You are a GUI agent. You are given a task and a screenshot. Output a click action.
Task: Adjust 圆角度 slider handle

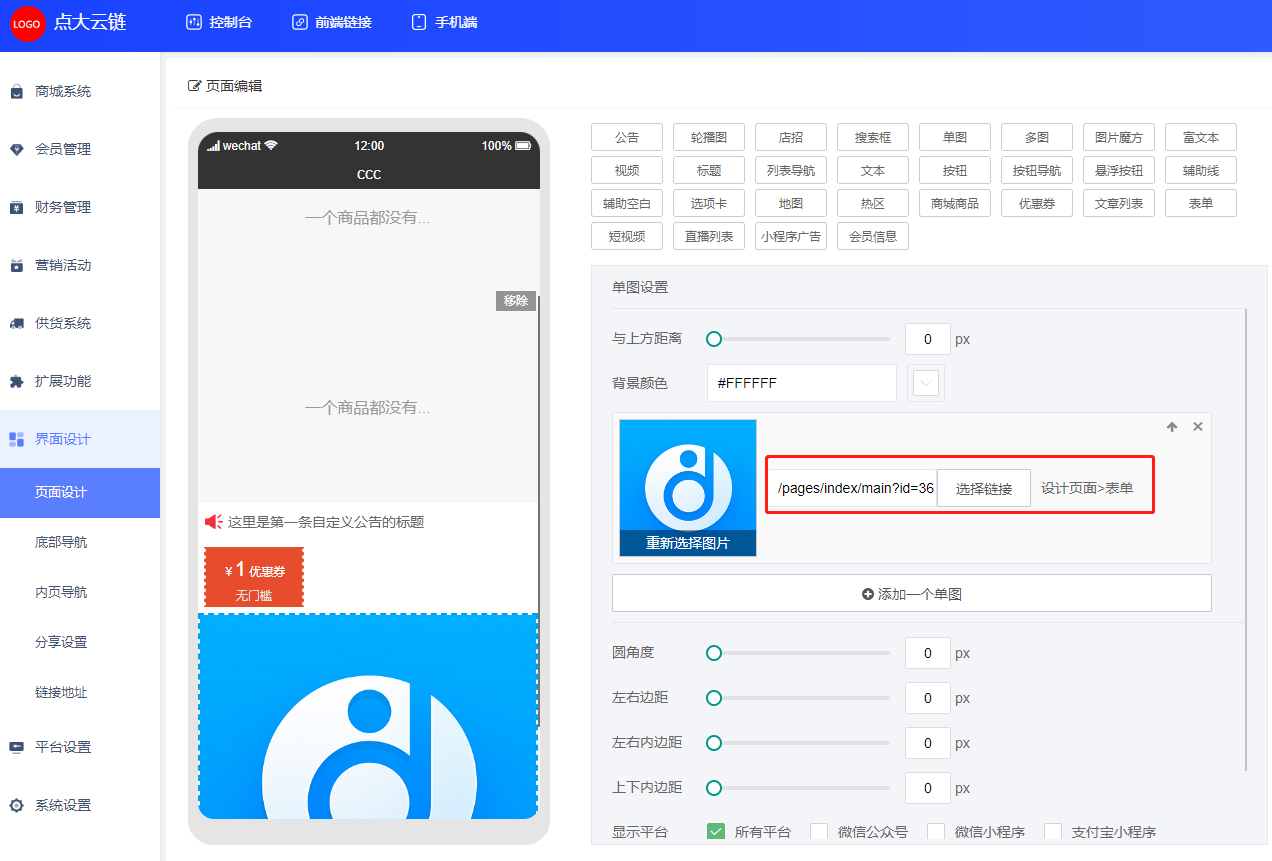pyautogui.click(x=714, y=653)
